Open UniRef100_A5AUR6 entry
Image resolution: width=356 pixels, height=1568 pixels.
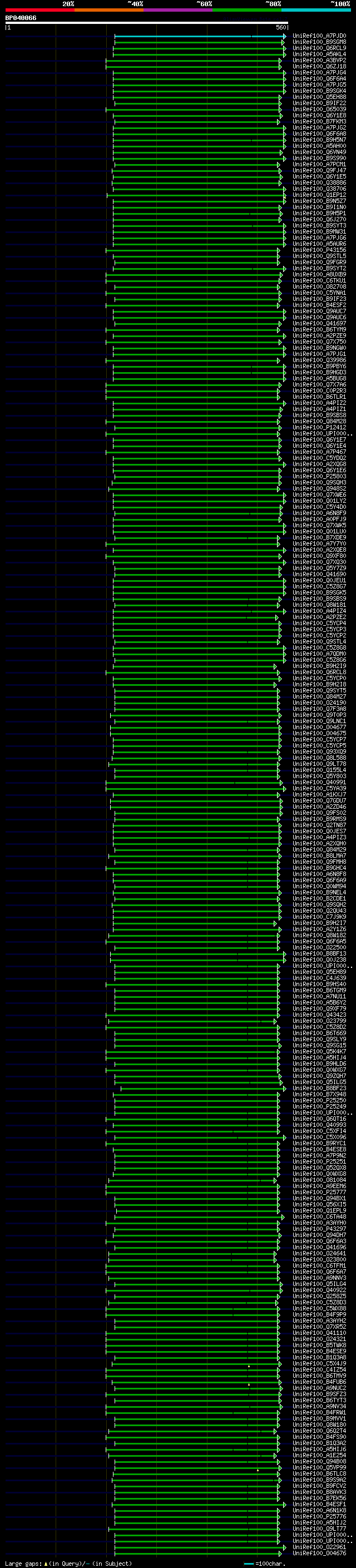tap(319, 244)
